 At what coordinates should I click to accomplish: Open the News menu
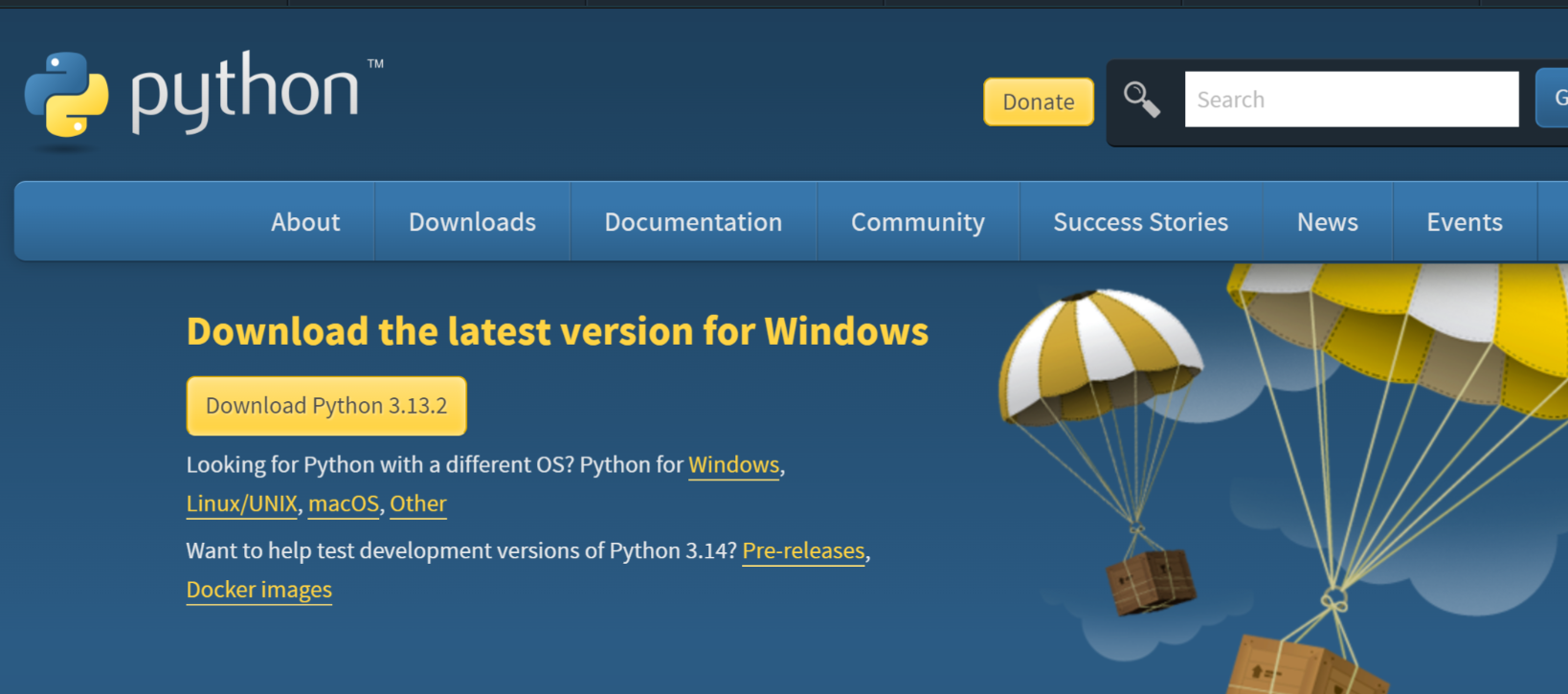1327,222
